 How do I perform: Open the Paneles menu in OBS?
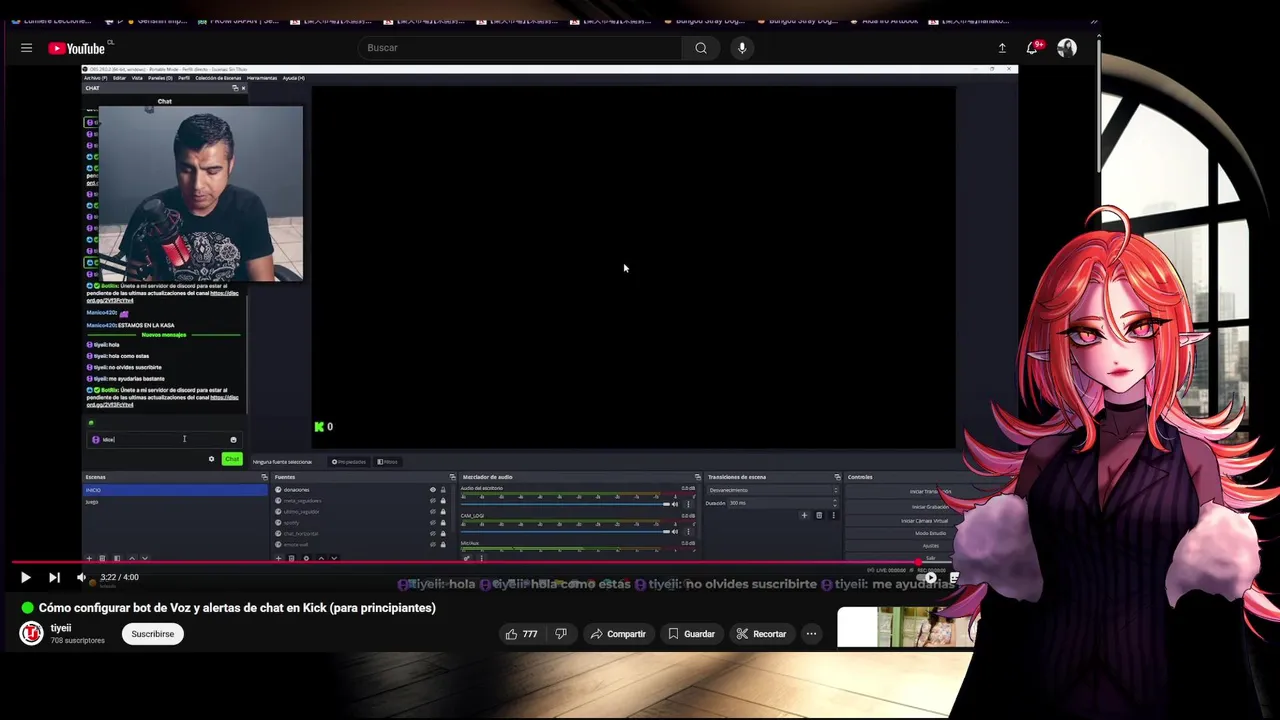(x=160, y=78)
